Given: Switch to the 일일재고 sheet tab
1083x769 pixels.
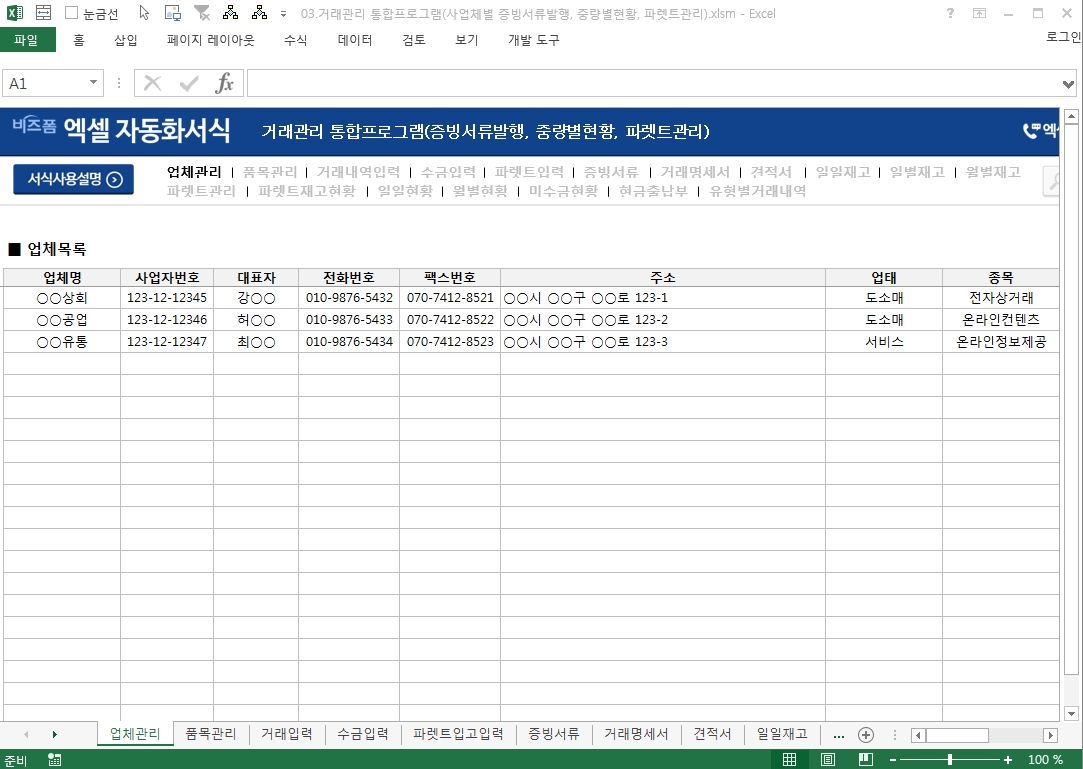Looking at the screenshot, I should (782, 734).
